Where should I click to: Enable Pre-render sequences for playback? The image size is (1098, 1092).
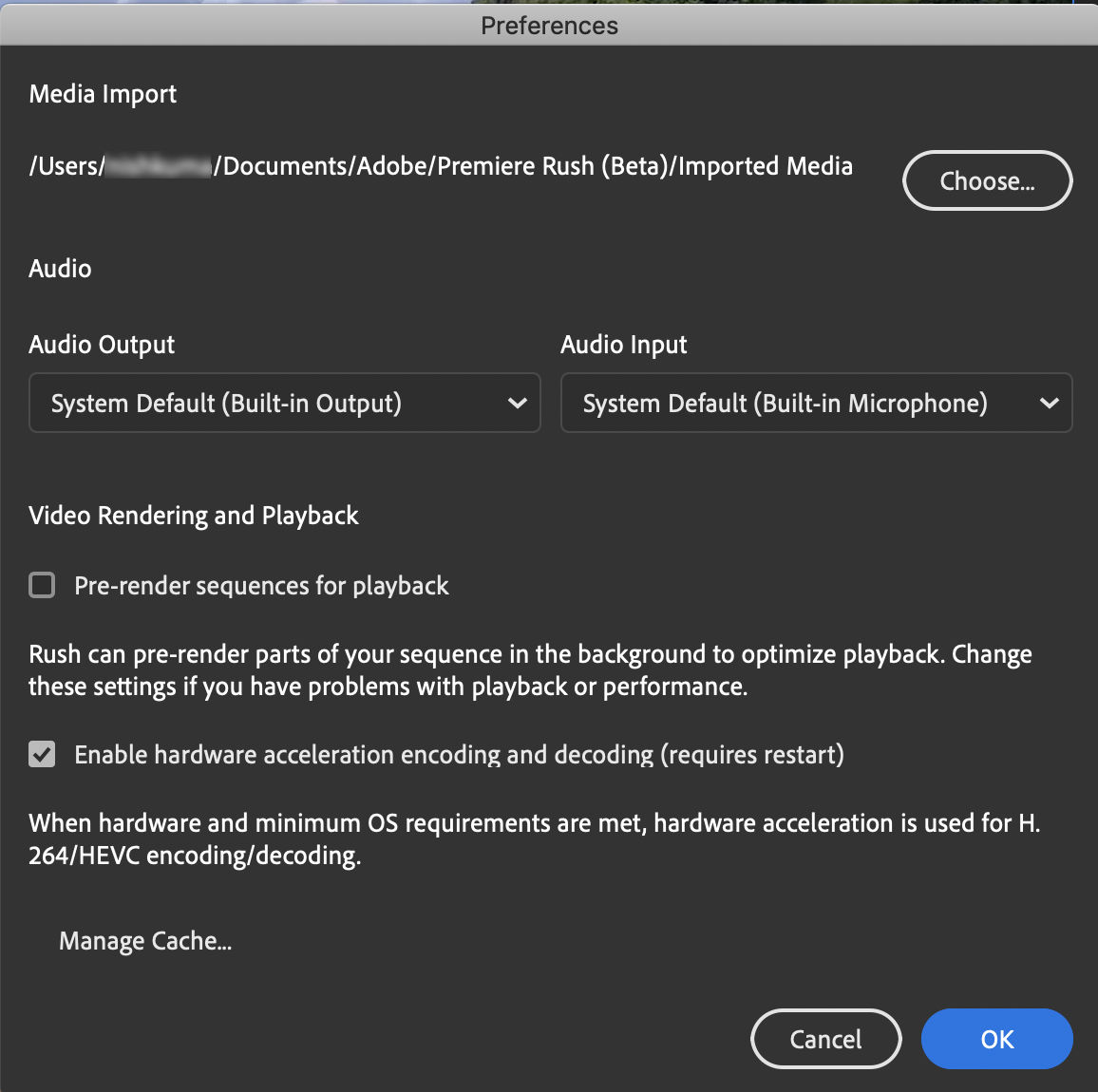(x=42, y=586)
